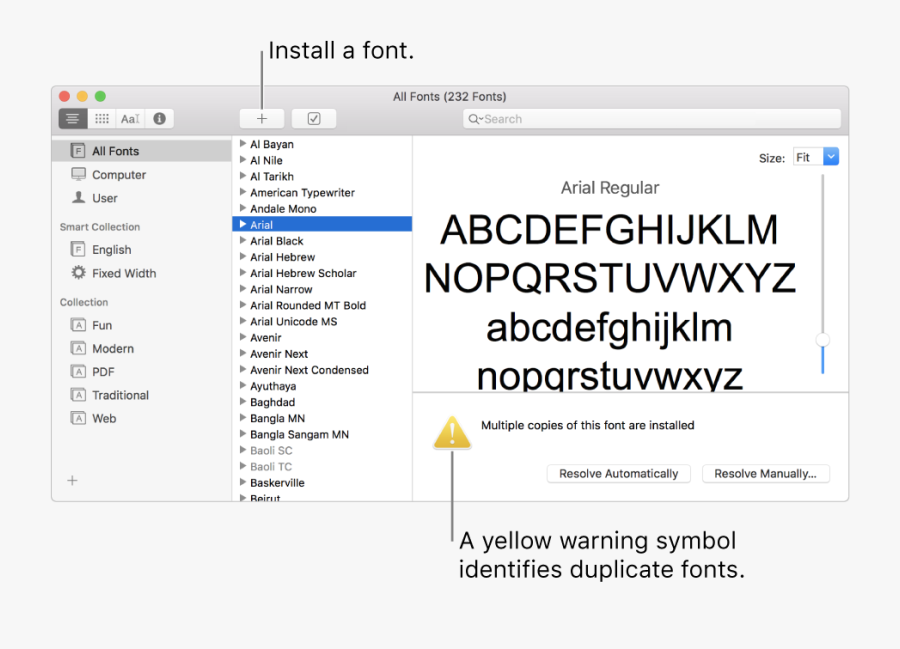Open the Size dropdown showing Fit
This screenshot has width=900, height=649.
coord(816,157)
